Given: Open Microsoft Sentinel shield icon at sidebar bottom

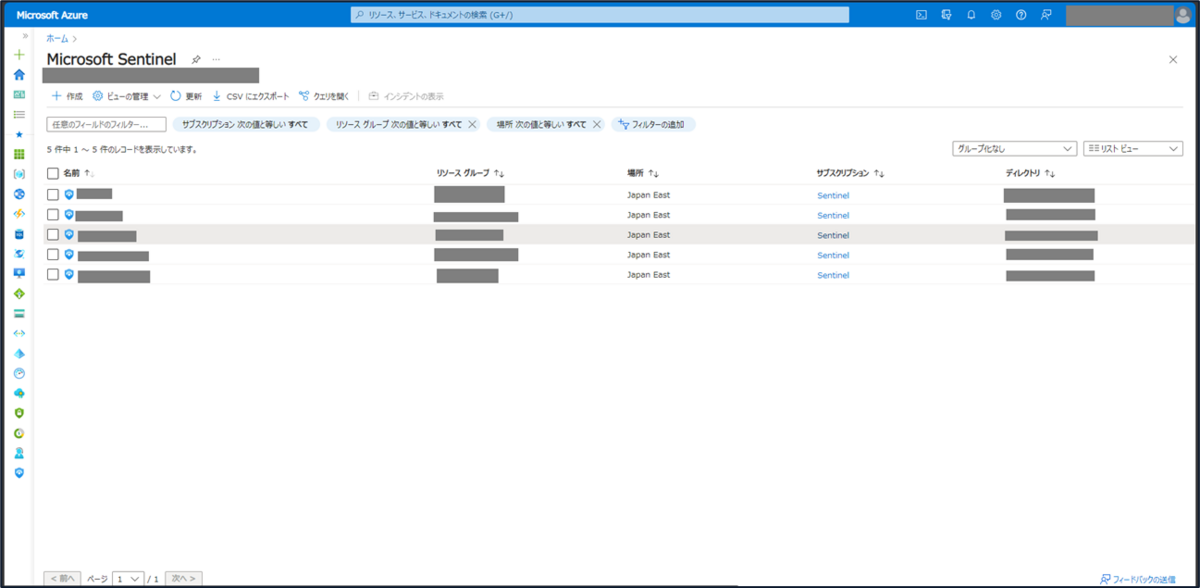Looking at the screenshot, I should coord(19,472).
